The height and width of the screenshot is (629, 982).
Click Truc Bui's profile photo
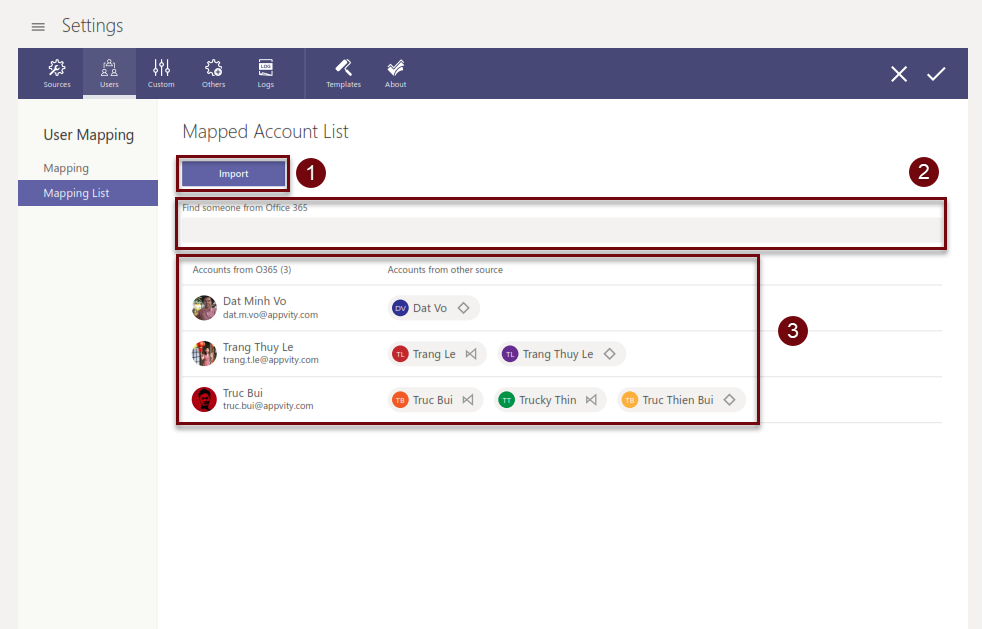(204, 400)
